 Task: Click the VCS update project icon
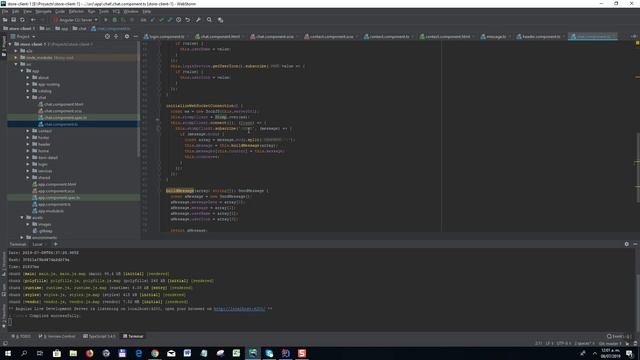pos(153,20)
